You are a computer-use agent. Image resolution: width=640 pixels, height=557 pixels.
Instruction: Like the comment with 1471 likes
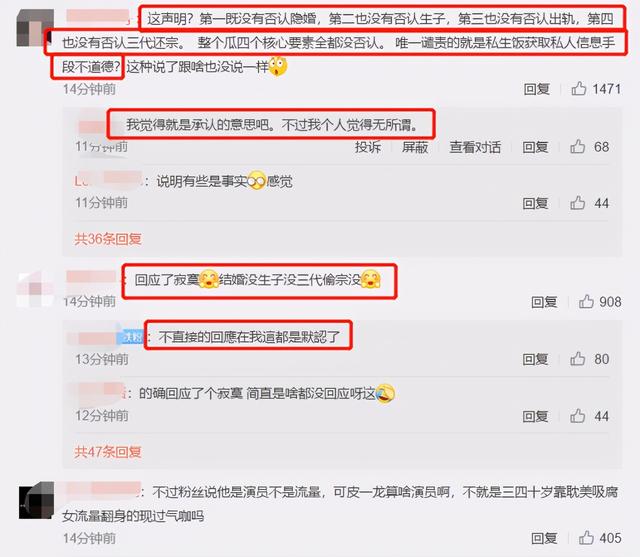pyautogui.click(x=579, y=88)
